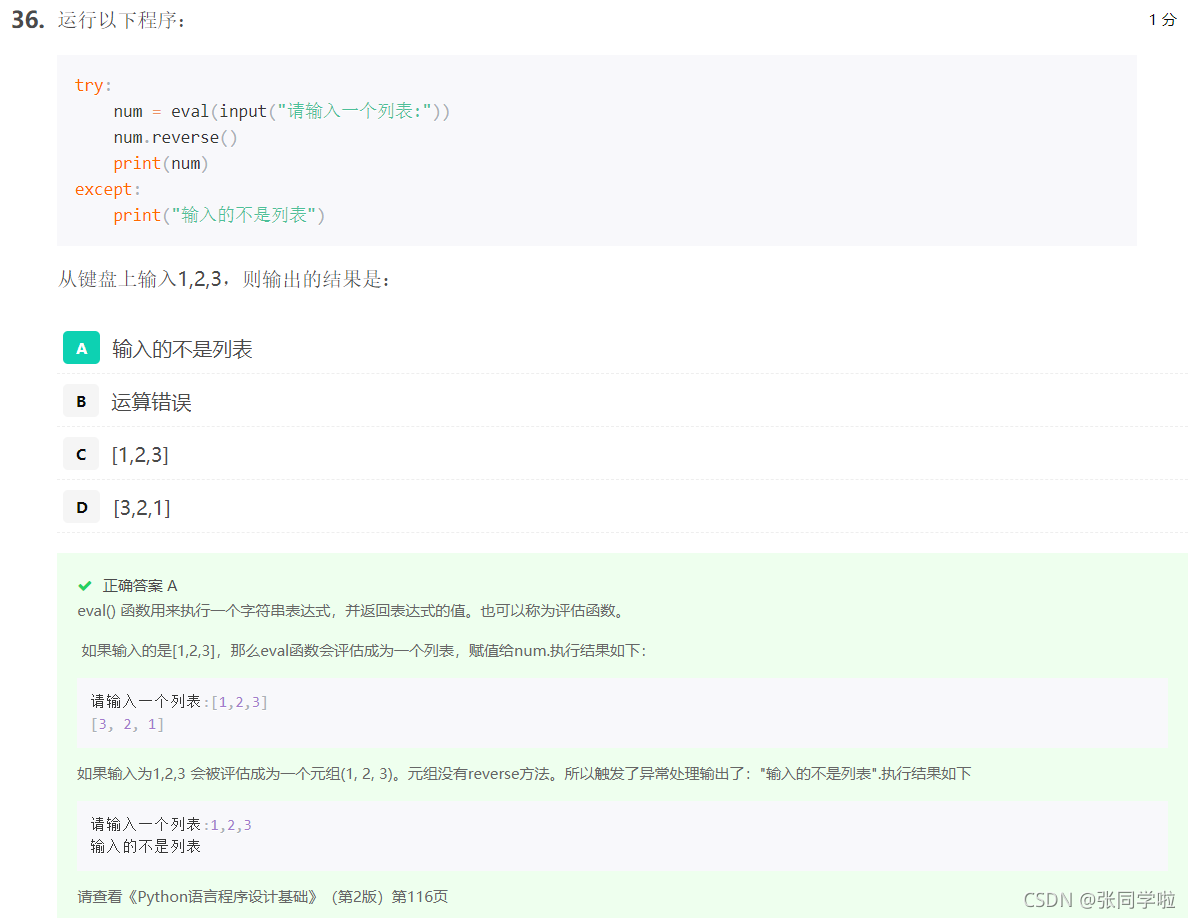Screen dimensions: 1190x918
Task: Click the 如果输入为1,2,3 explanation sentence
Action: tap(524, 774)
